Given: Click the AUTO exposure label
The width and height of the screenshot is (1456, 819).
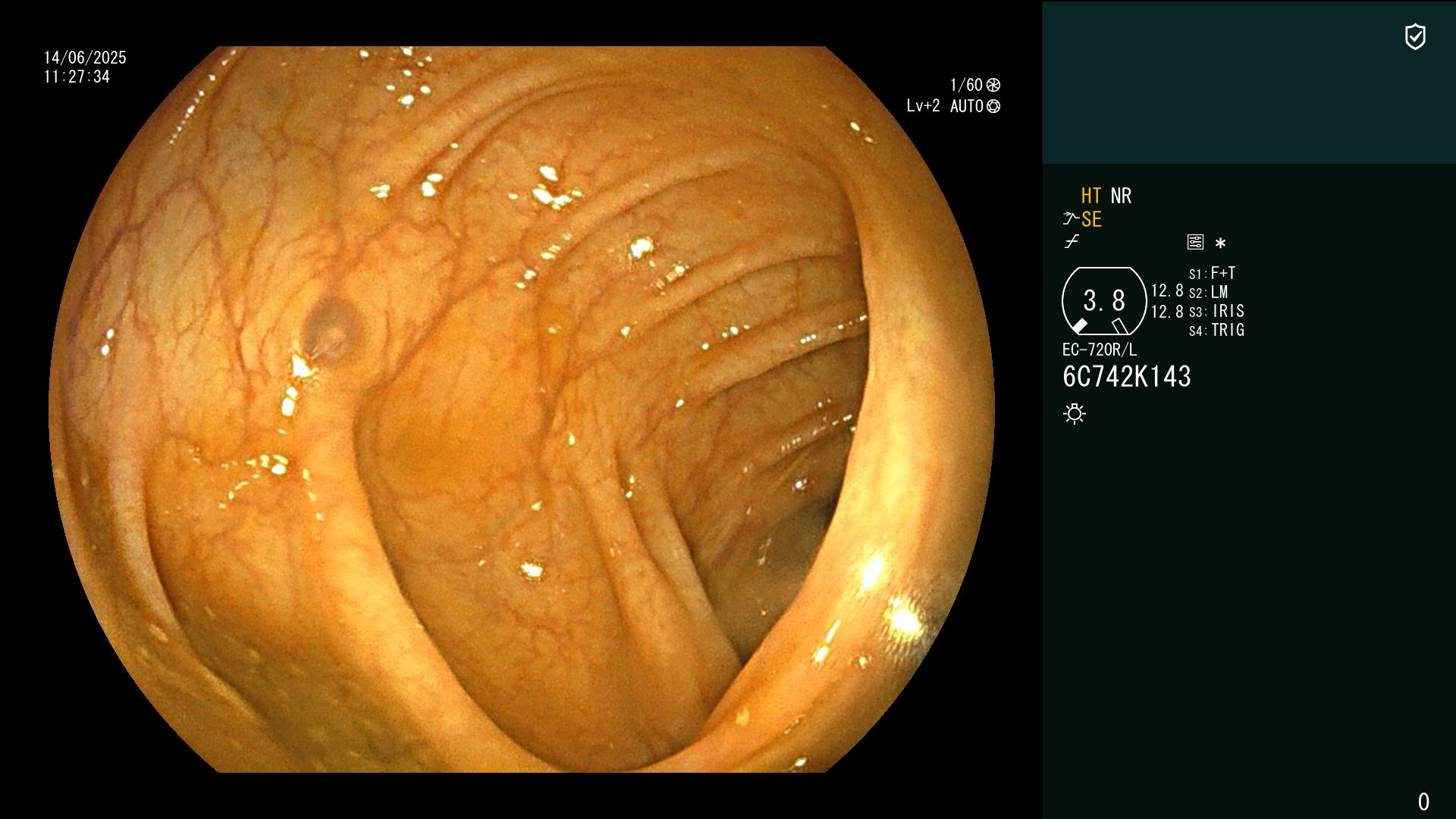Looking at the screenshot, I should tap(967, 106).
